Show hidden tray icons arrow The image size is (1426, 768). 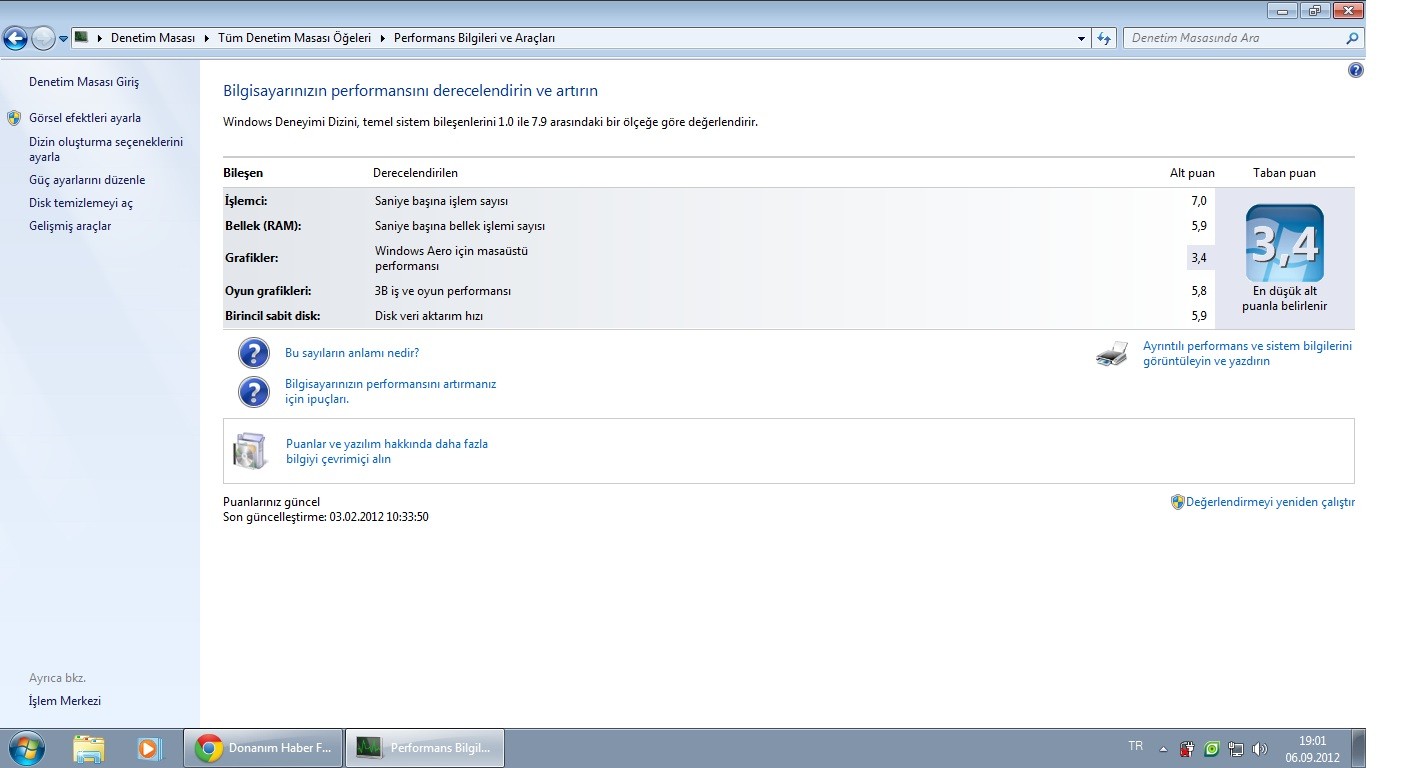click(1163, 748)
